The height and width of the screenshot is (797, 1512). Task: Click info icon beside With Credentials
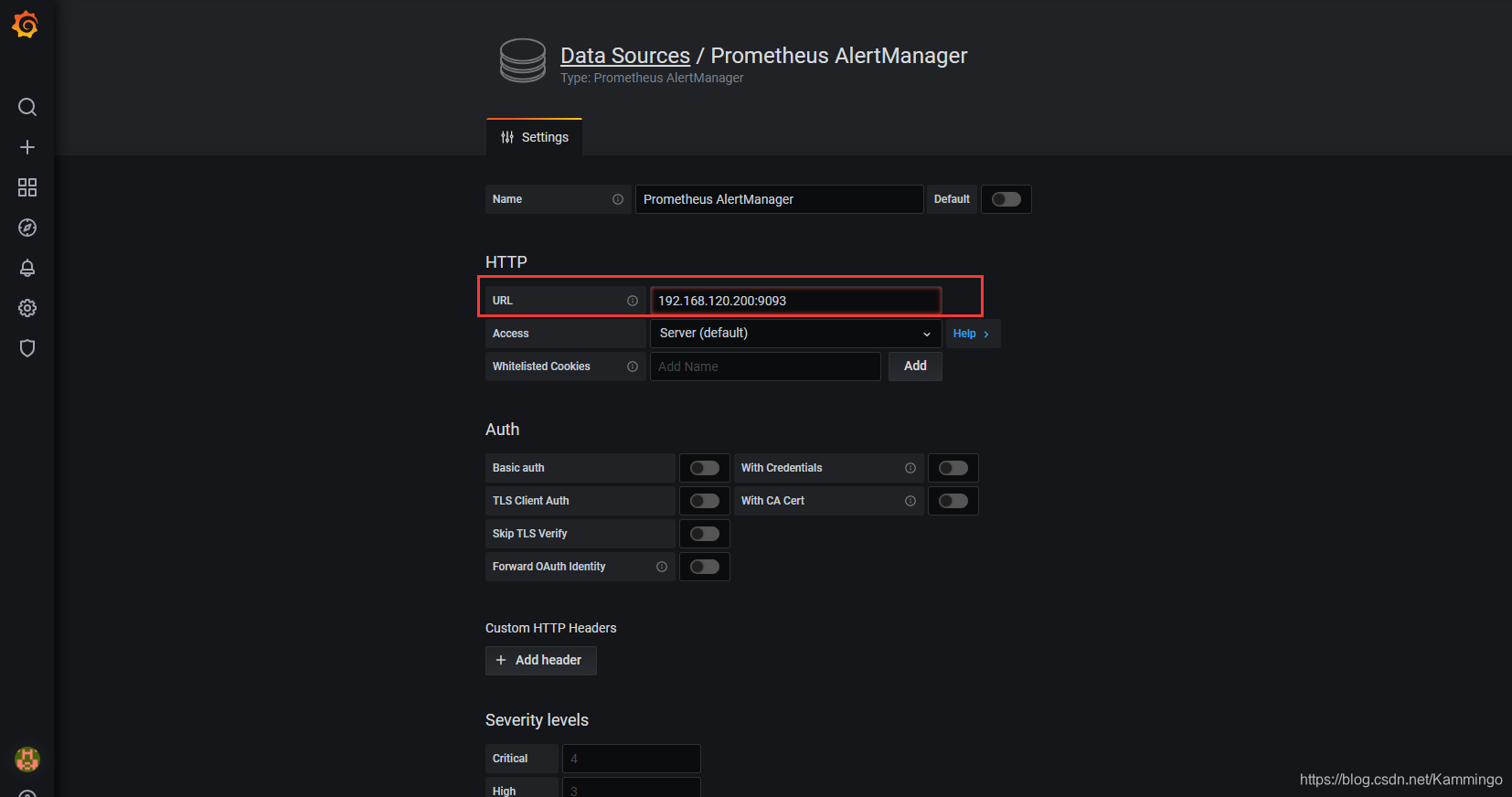(910, 468)
